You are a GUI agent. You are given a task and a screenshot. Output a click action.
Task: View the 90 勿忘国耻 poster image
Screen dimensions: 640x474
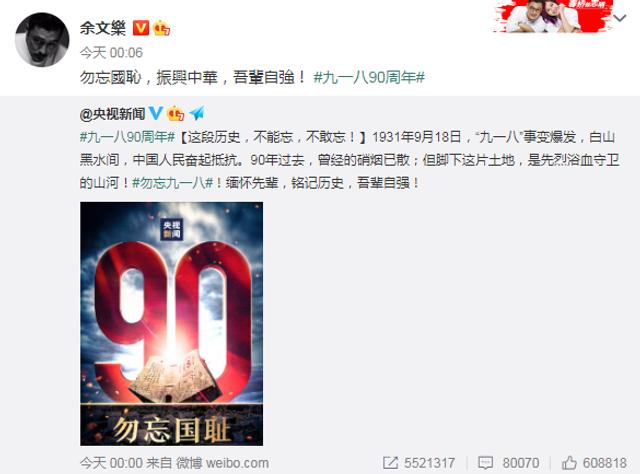click(x=171, y=323)
